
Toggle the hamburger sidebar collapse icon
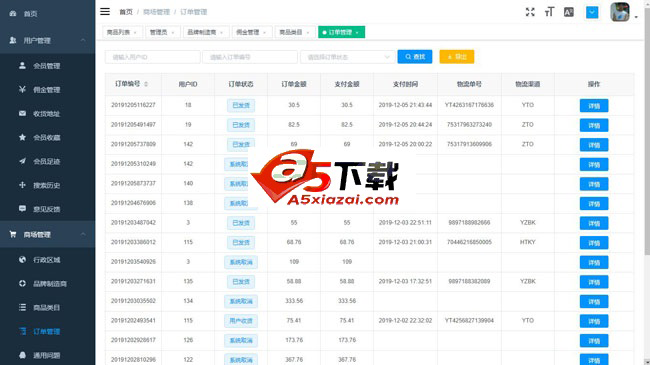pyautogui.click(x=105, y=12)
